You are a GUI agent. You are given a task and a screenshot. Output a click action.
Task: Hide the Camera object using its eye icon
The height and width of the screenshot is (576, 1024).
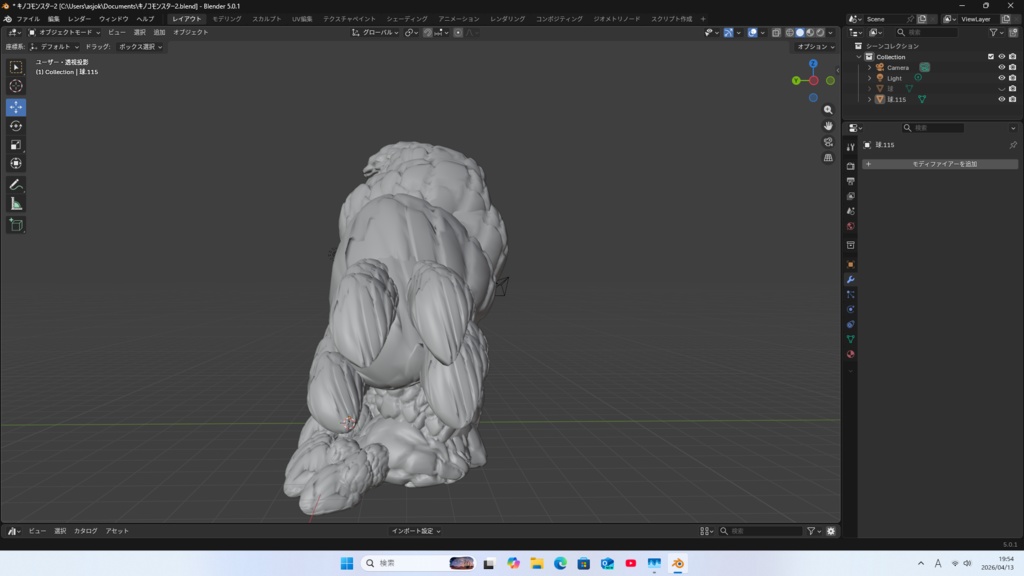(1001, 68)
